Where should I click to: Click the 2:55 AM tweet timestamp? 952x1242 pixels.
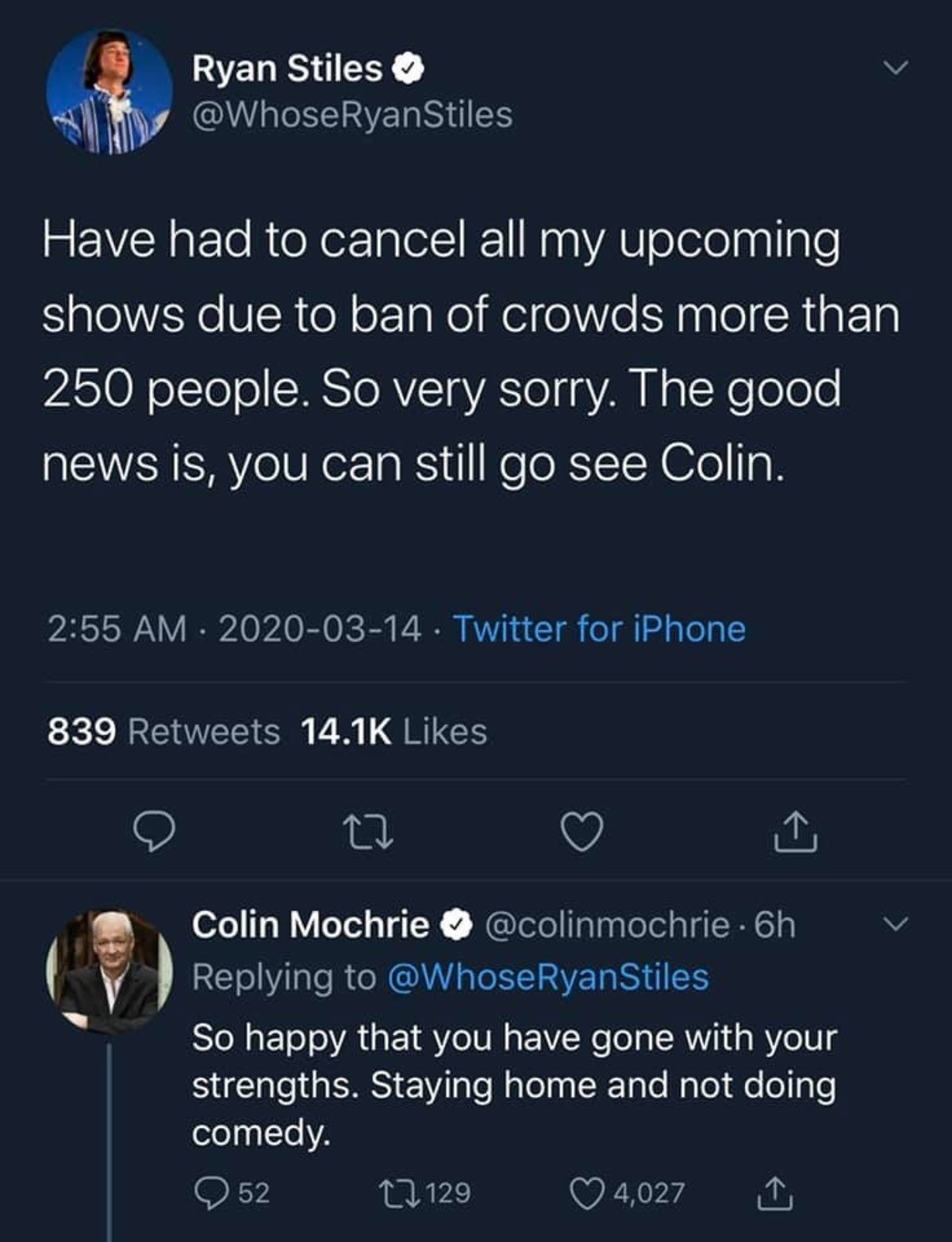[x=117, y=629]
